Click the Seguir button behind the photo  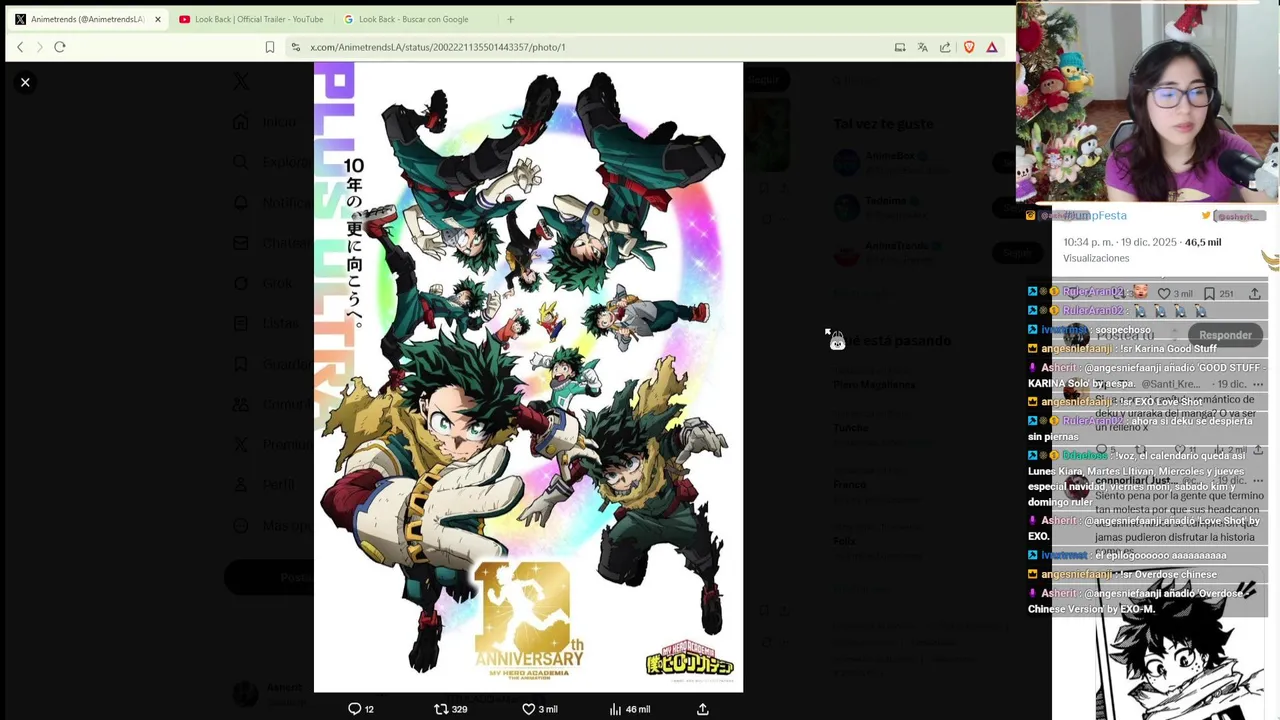click(765, 79)
